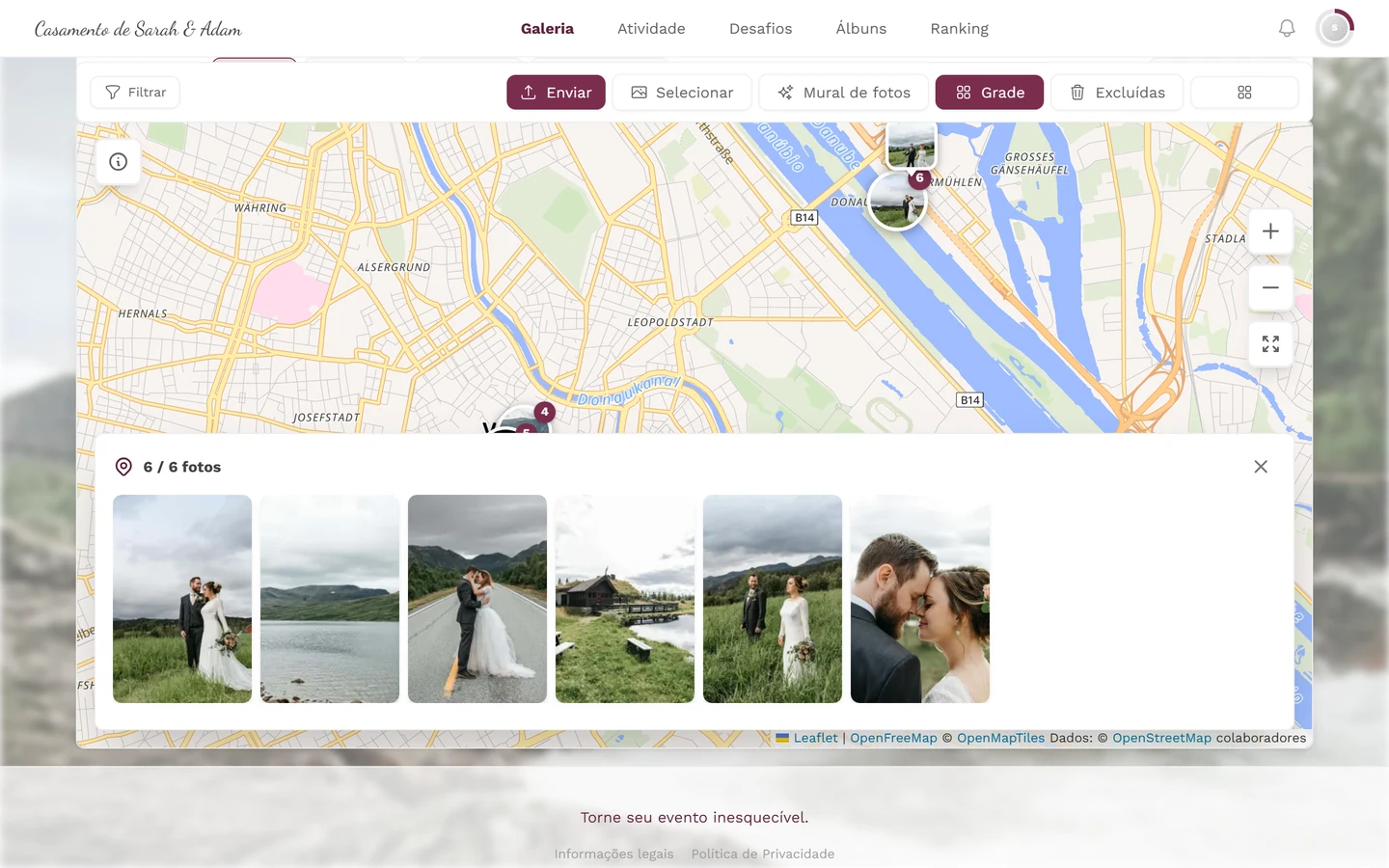The width and height of the screenshot is (1389, 868).
Task: Click the Leaflet attribution link
Action: coord(807,738)
